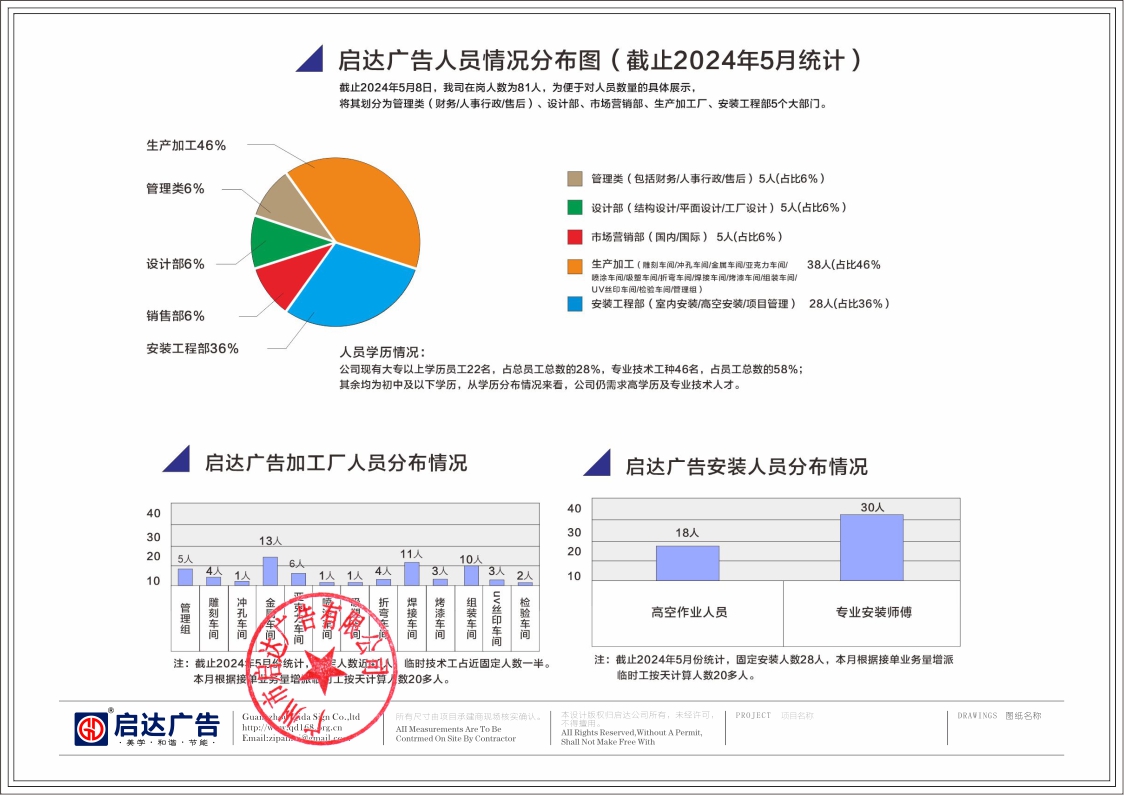Click the 雕刻车间 category label
Screen dimensions: 1124x795
[x=214, y=618]
